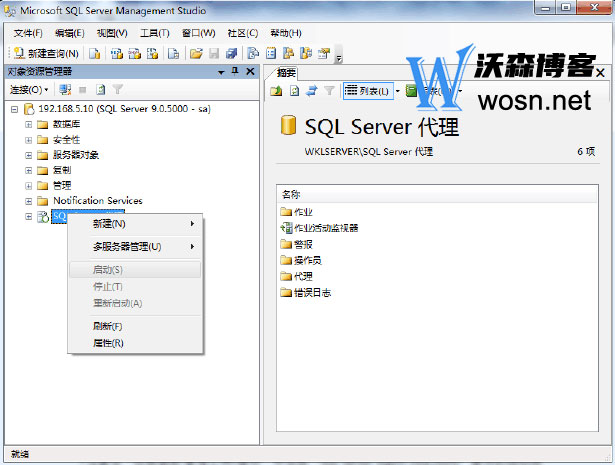615x465 pixels.
Task: Select the 192.168.5.10 (SQL Server 9.0.5000 - sa) node
Action: (124, 109)
